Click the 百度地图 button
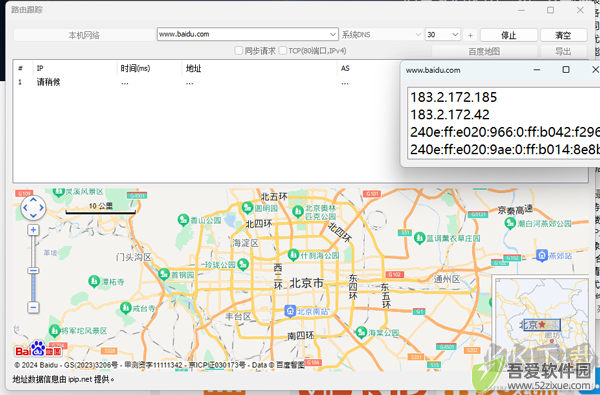600x395 pixels. (484, 51)
